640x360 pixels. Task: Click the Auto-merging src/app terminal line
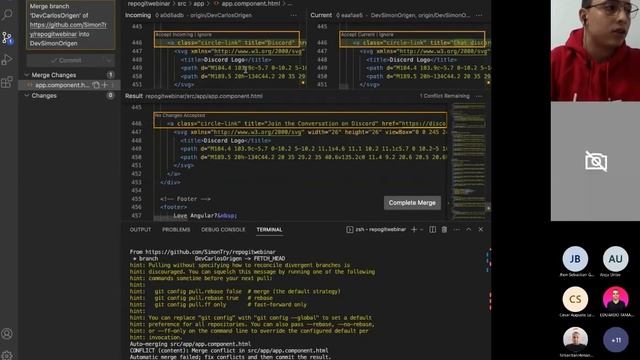[190, 344]
